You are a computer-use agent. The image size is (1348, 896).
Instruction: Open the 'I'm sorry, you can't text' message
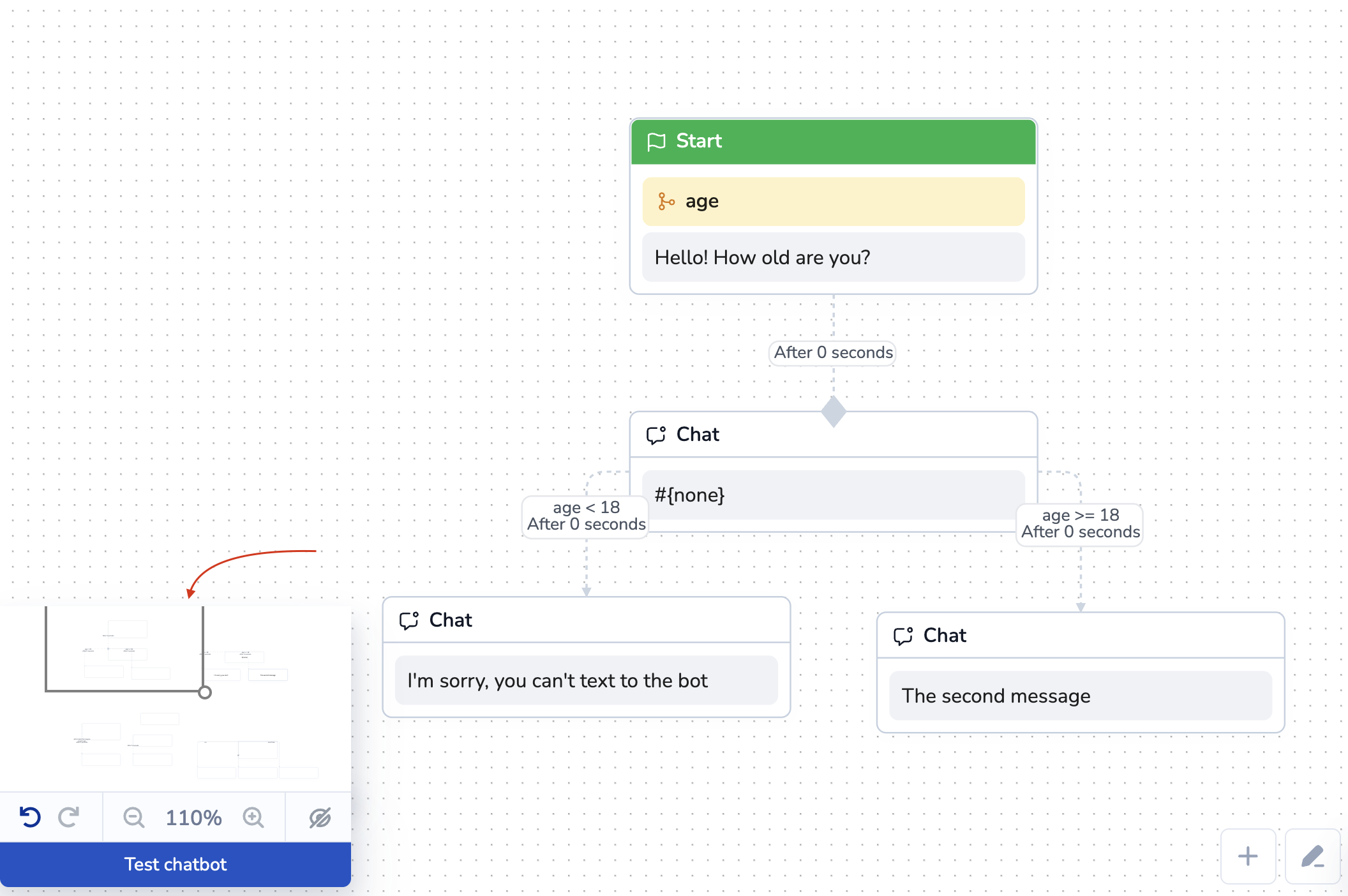(586, 681)
